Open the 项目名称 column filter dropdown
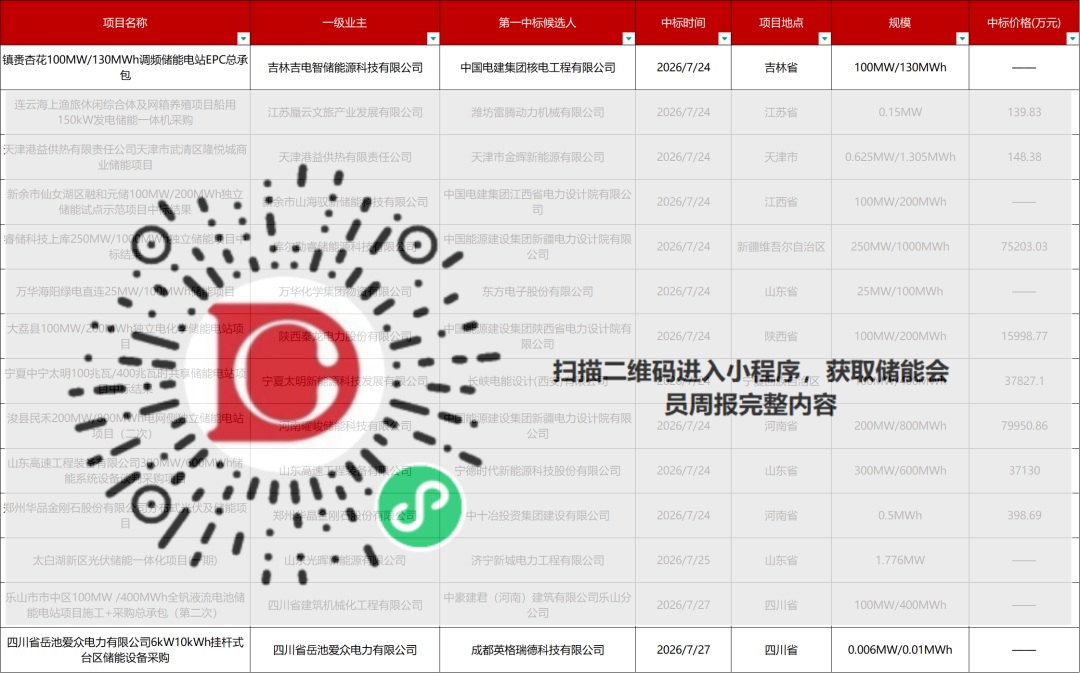The width and height of the screenshot is (1080, 673). tap(243, 39)
